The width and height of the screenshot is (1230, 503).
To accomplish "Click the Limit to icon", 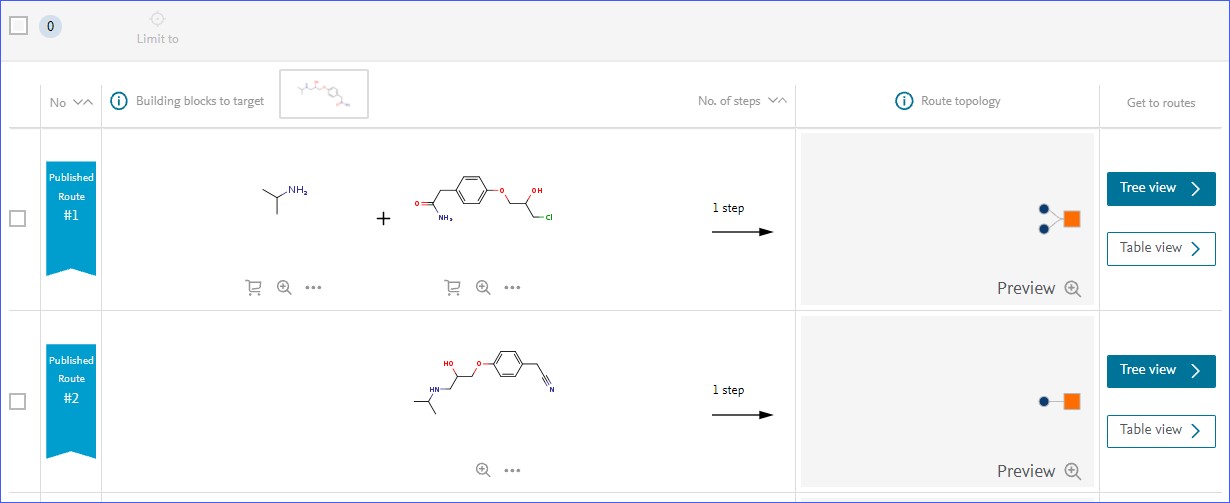I will point(157,19).
